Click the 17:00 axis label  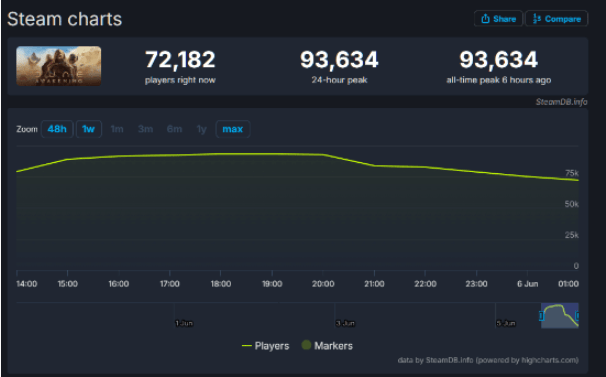point(170,284)
